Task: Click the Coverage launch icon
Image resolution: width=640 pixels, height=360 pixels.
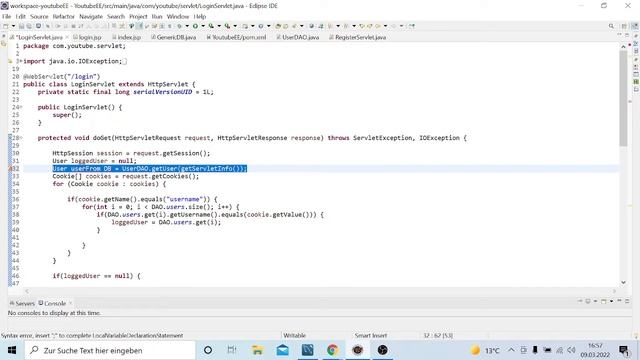Action: [x=211, y=26]
